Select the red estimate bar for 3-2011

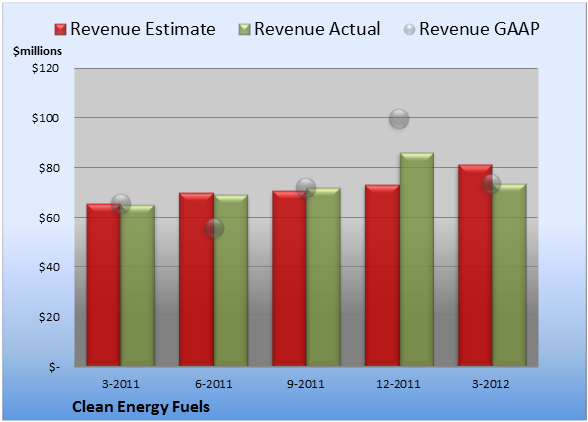[104, 285]
